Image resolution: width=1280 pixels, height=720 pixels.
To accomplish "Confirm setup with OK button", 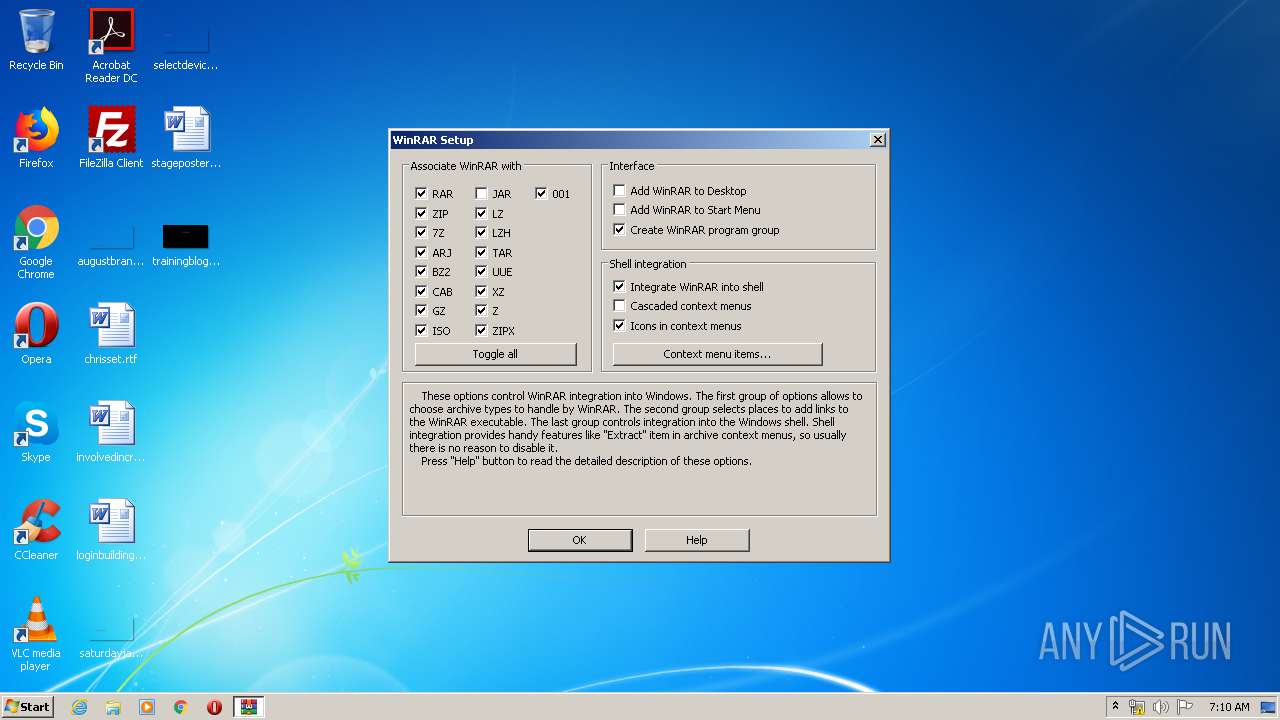I will coord(580,540).
